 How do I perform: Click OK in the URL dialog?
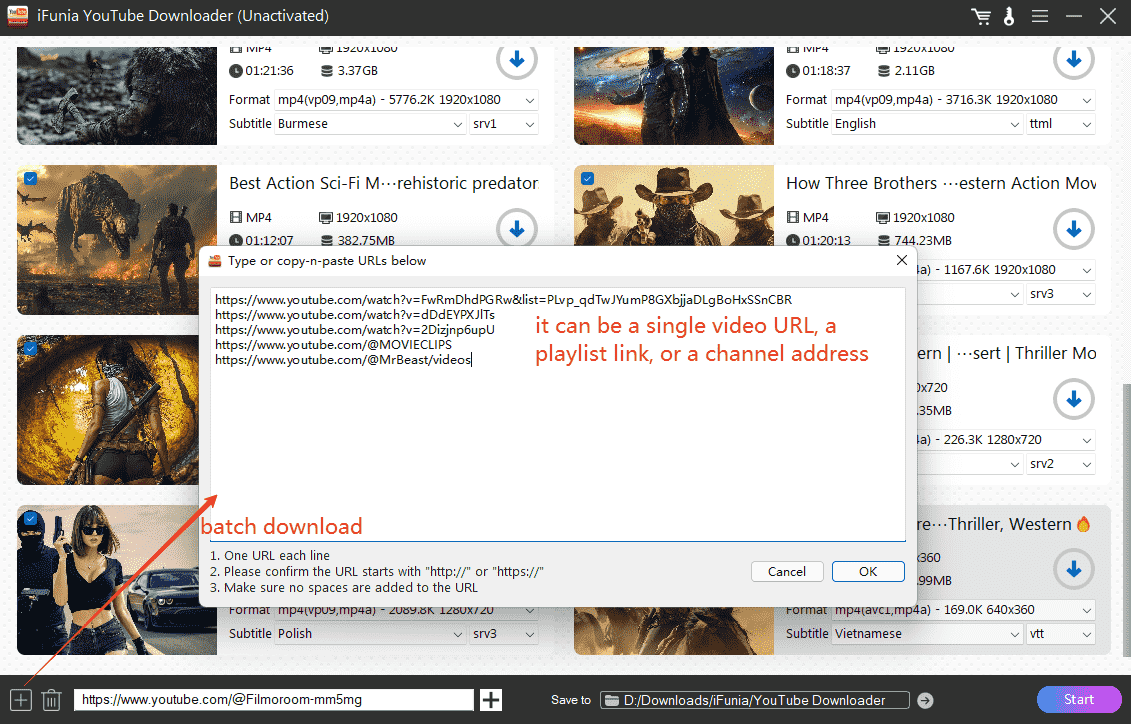tap(867, 571)
